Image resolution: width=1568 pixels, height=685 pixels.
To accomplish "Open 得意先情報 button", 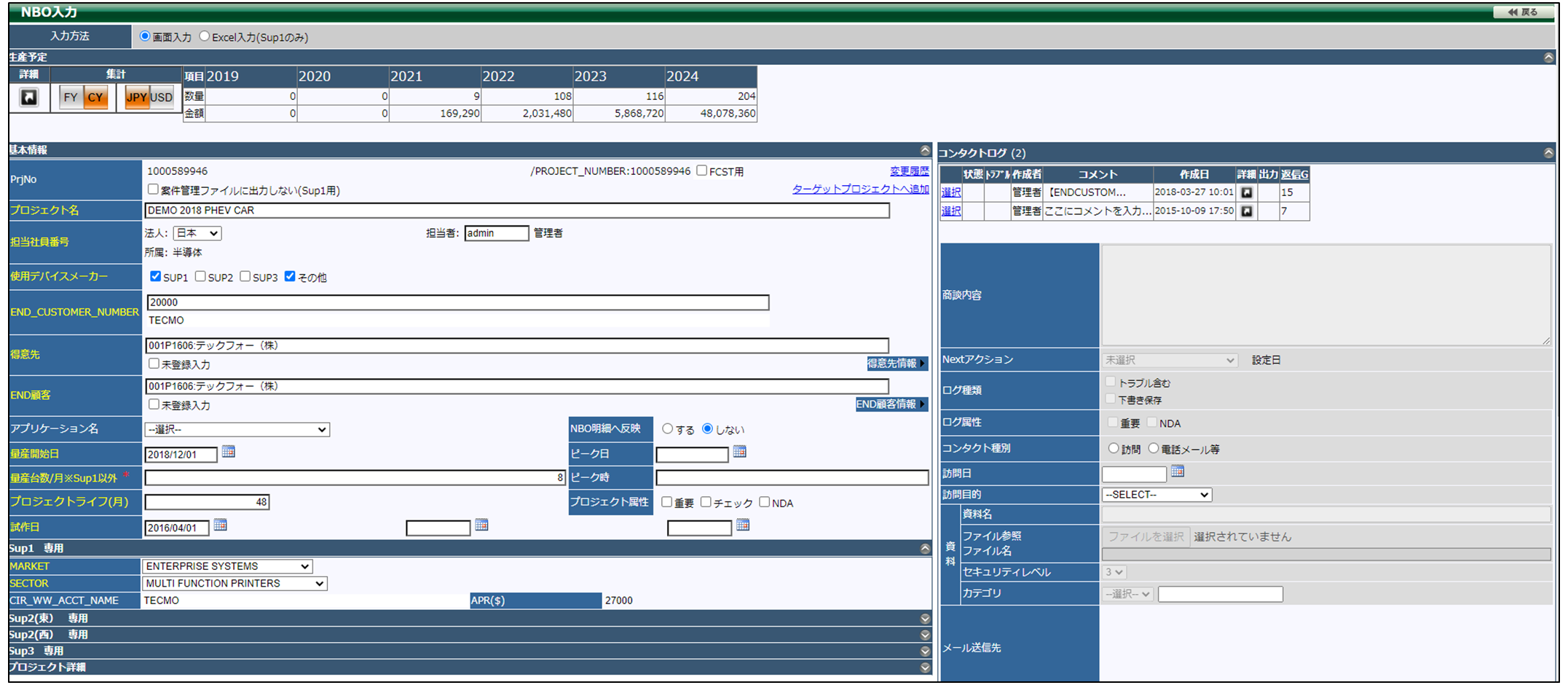I will pyautogui.click(x=897, y=363).
